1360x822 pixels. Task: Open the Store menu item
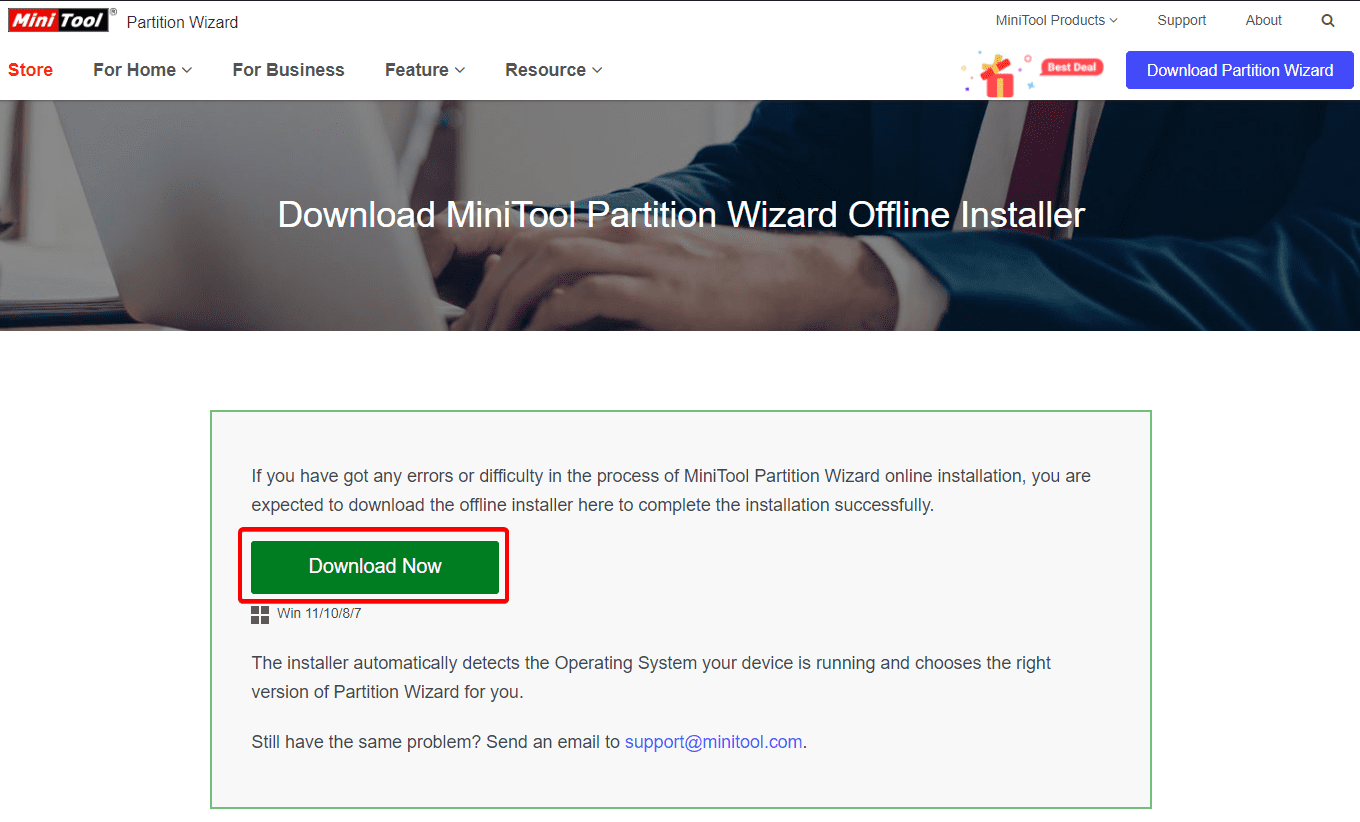tap(30, 70)
